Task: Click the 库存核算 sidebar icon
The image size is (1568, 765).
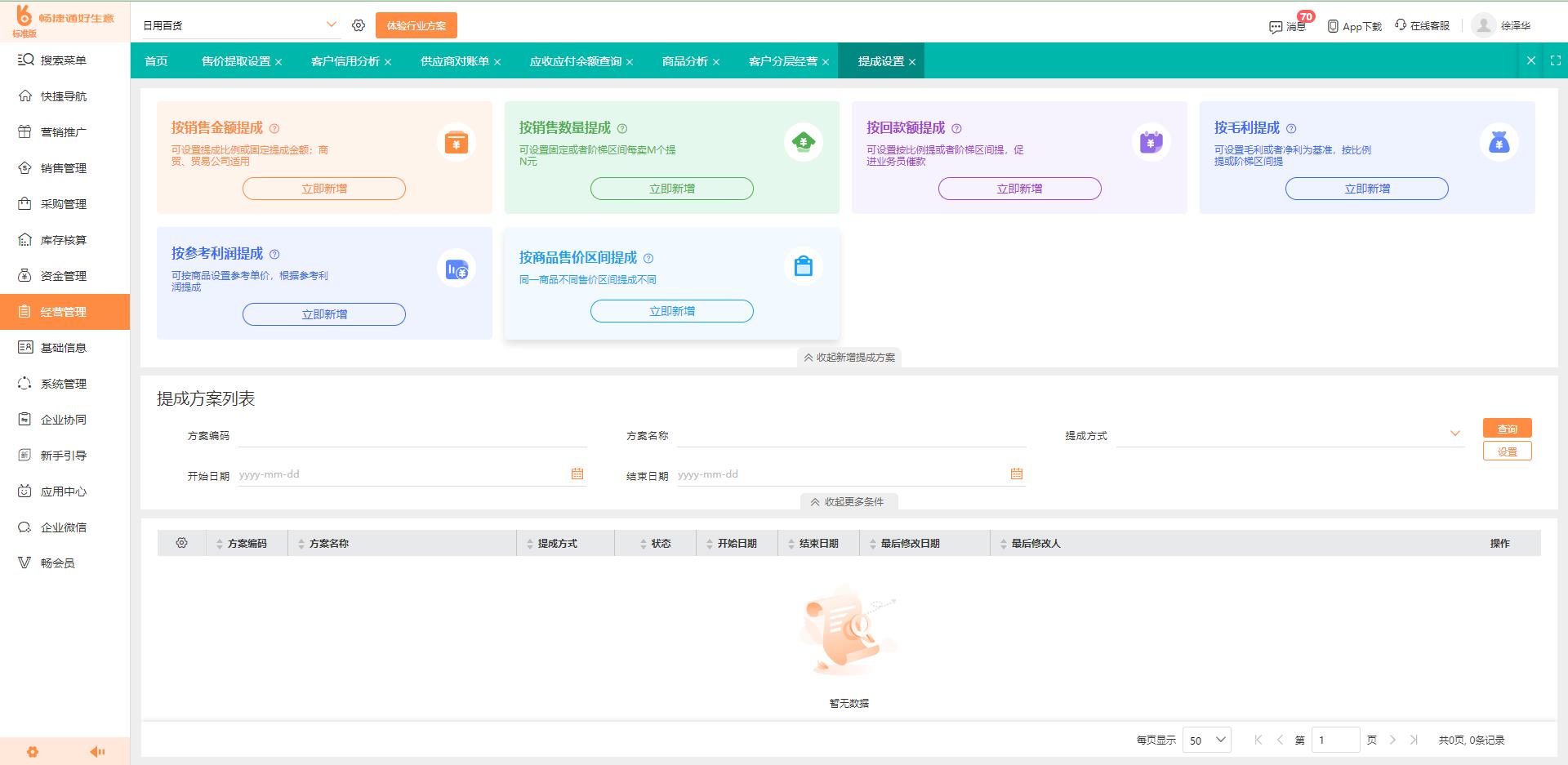Action: (x=24, y=239)
